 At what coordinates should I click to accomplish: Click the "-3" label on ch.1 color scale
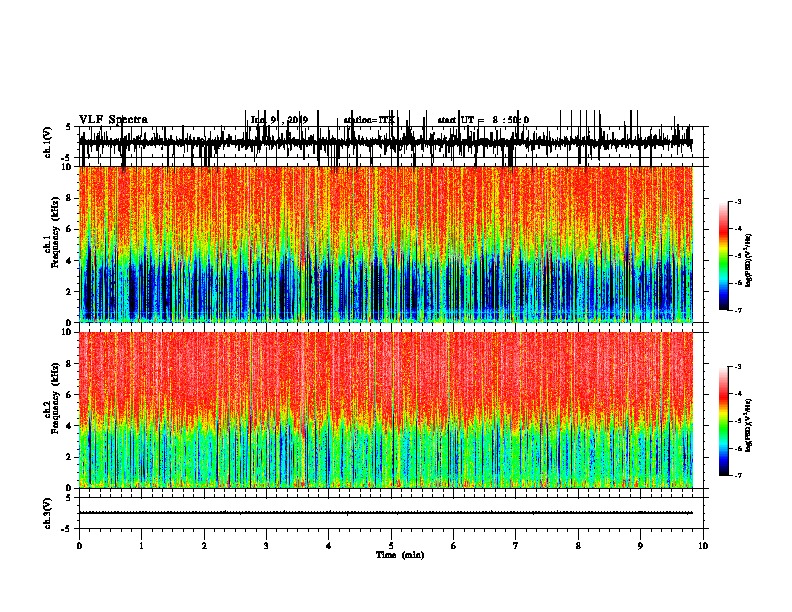(x=737, y=201)
